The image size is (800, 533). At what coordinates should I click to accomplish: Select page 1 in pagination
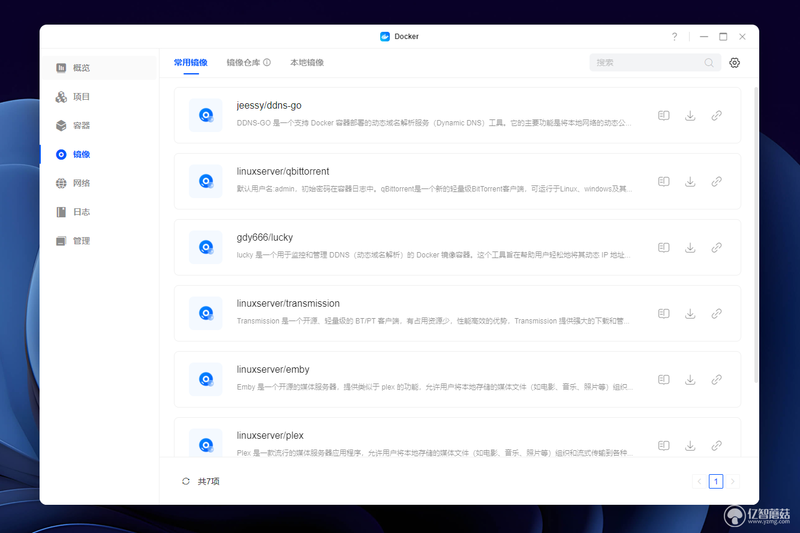[x=716, y=481]
